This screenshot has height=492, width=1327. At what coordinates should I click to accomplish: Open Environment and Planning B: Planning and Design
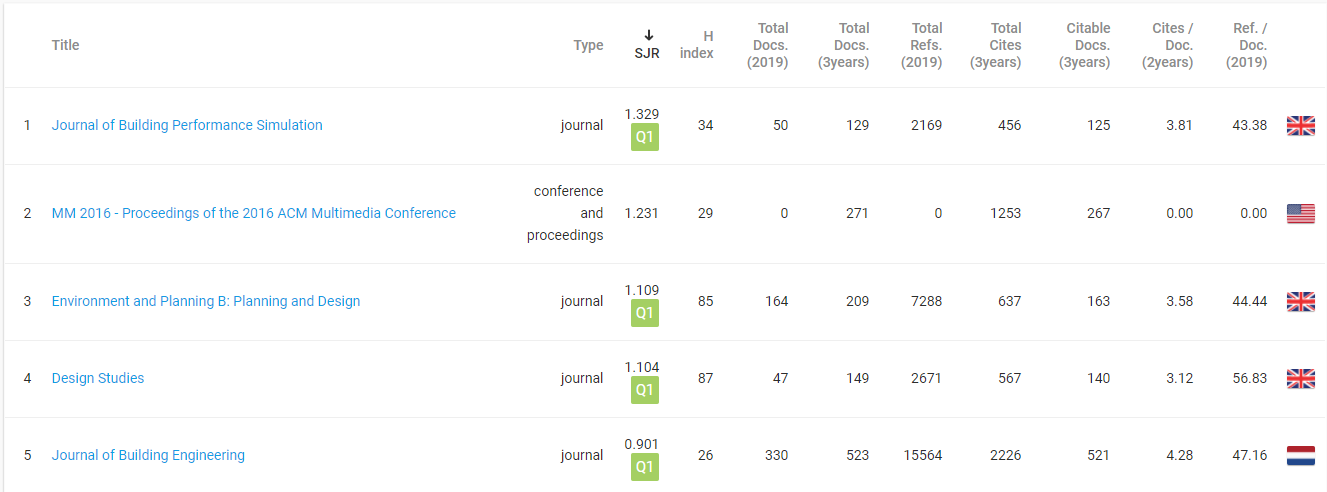pos(206,302)
